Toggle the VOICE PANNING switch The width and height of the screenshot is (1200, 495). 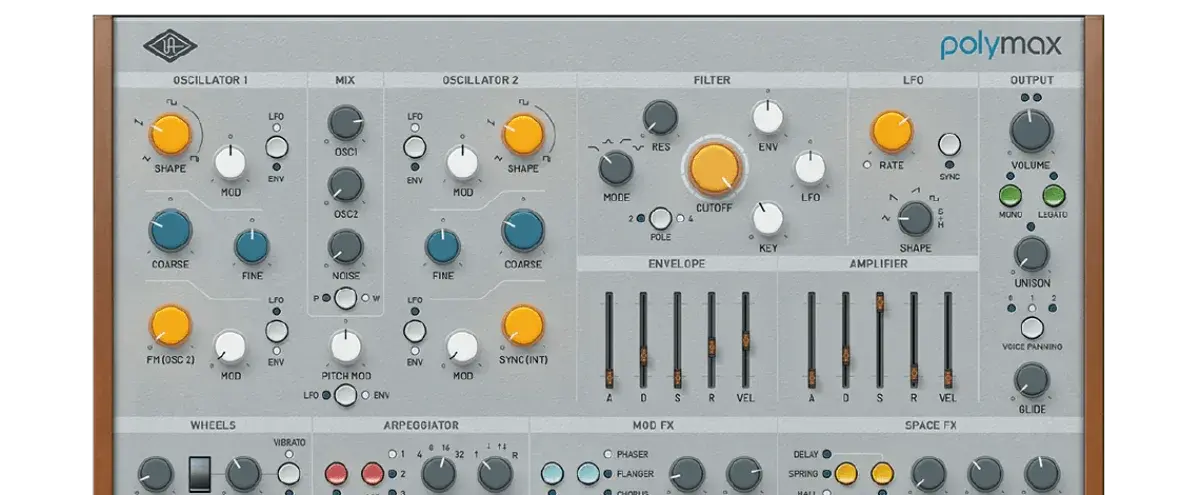pos(1031,328)
